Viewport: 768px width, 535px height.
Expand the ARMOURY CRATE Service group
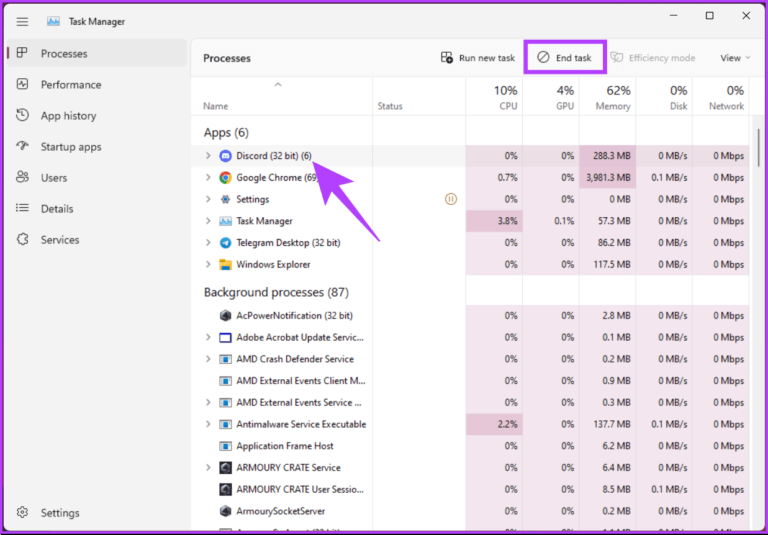pos(208,467)
